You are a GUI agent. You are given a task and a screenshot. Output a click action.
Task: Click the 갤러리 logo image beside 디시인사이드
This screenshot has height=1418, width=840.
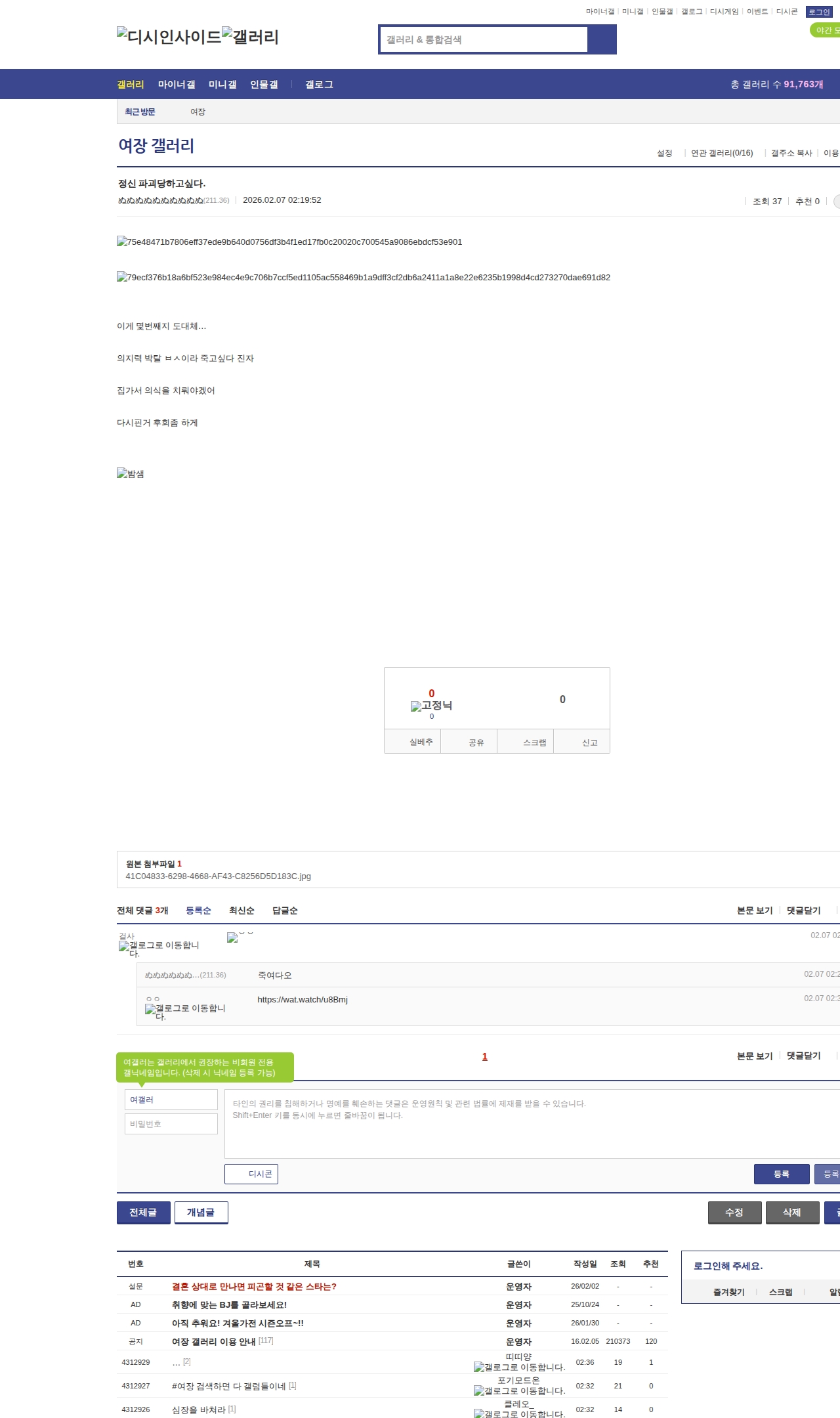[251, 37]
